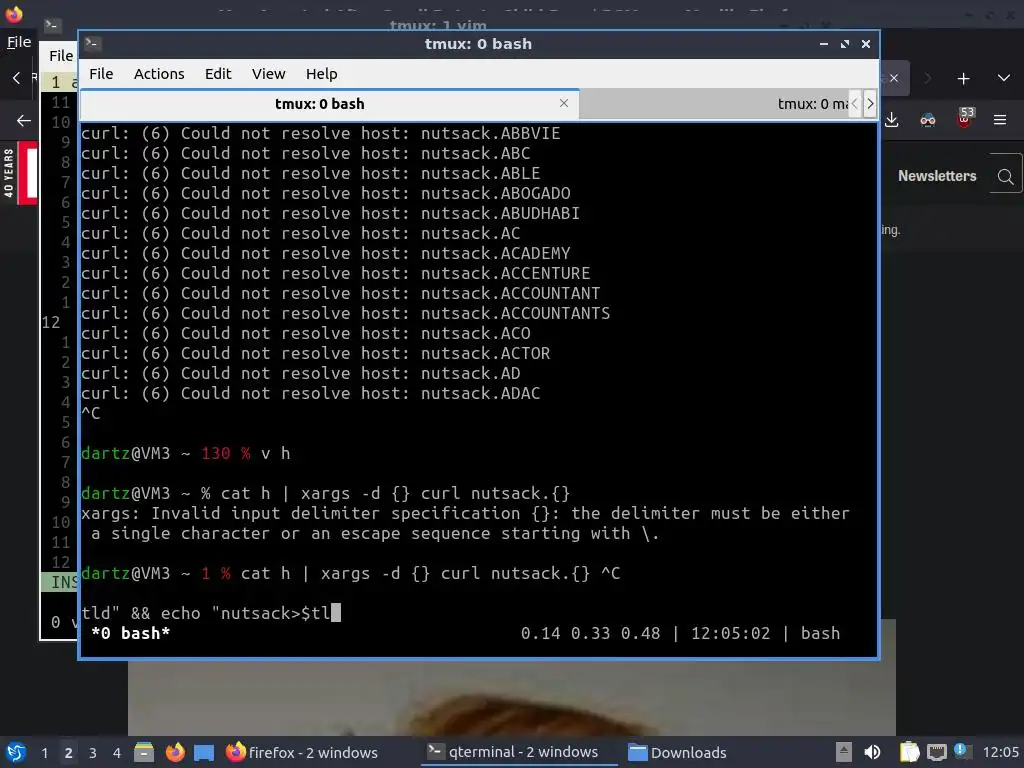Open the File menu in qterminal
The height and width of the screenshot is (768, 1024).
tap(101, 74)
